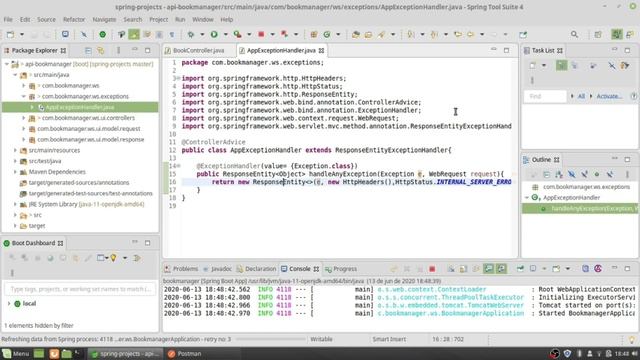Open the Source menu
Viewport: 640px width, 360px height.
[46, 19]
